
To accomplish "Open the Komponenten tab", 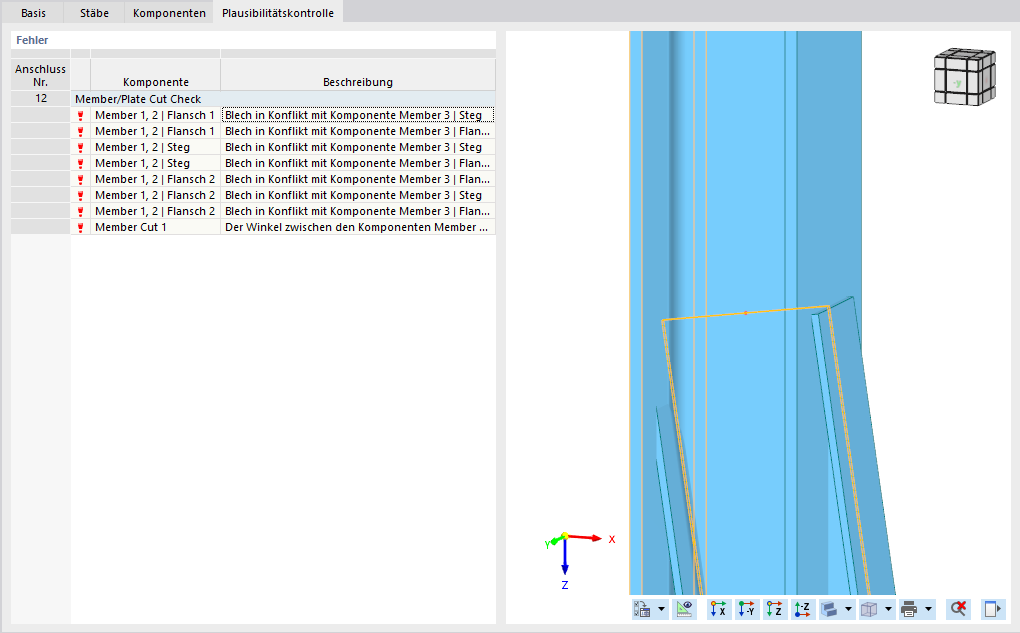I will pyautogui.click(x=169, y=12).
